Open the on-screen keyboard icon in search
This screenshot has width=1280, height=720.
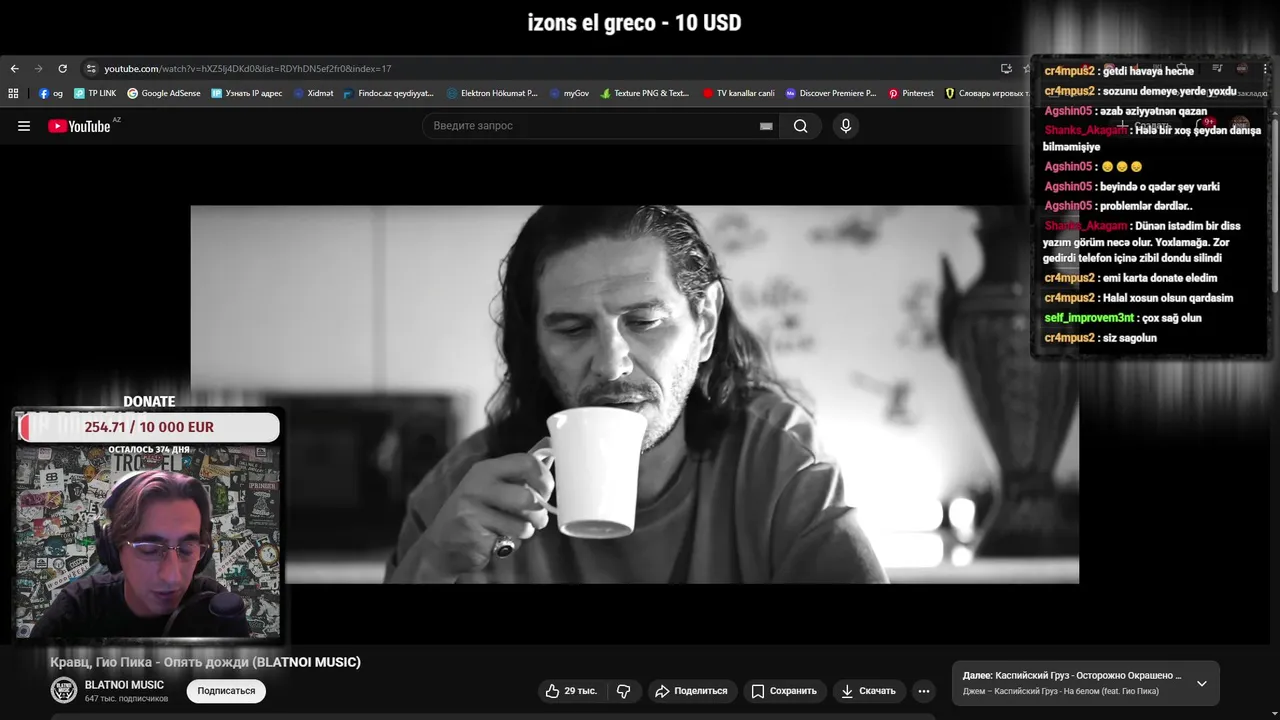tap(766, 127)
